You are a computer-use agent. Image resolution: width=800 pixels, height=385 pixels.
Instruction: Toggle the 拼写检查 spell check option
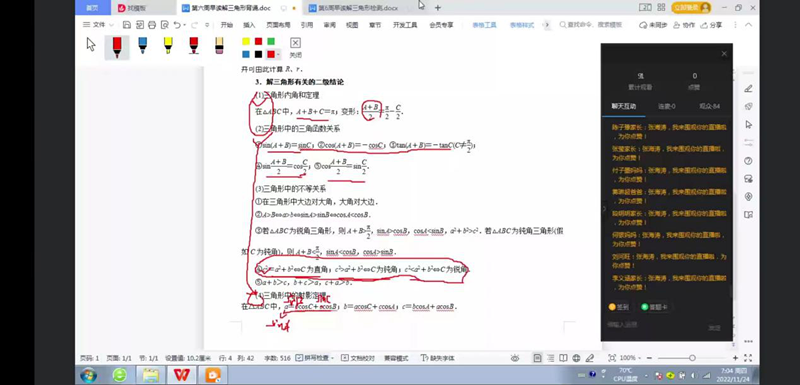(315, 358)
